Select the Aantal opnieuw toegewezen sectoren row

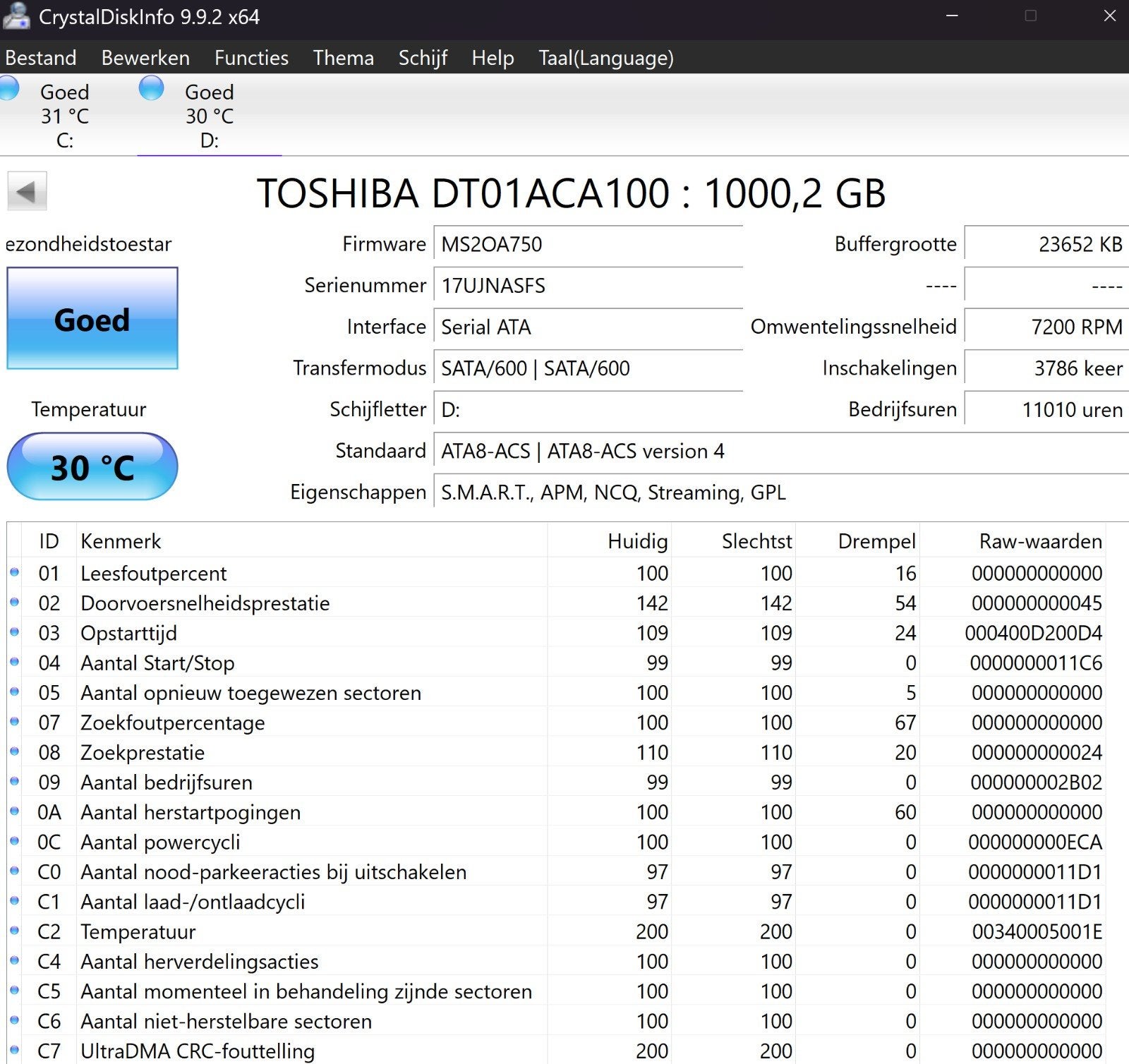[x=556, y=692]
